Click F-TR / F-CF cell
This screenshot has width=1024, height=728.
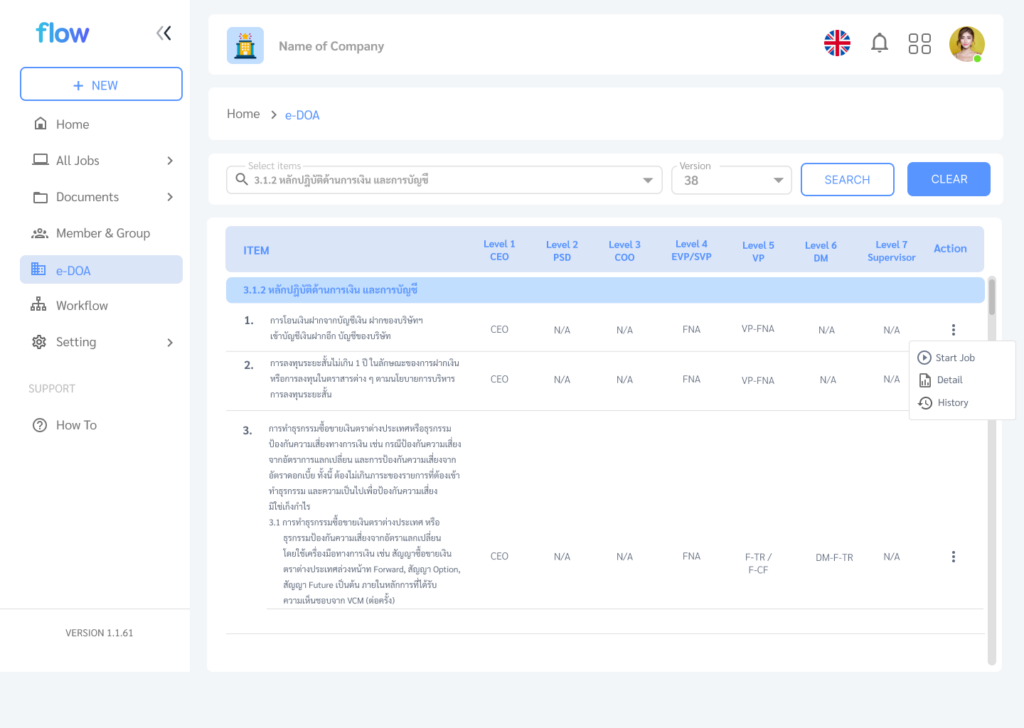coord(758,563)
